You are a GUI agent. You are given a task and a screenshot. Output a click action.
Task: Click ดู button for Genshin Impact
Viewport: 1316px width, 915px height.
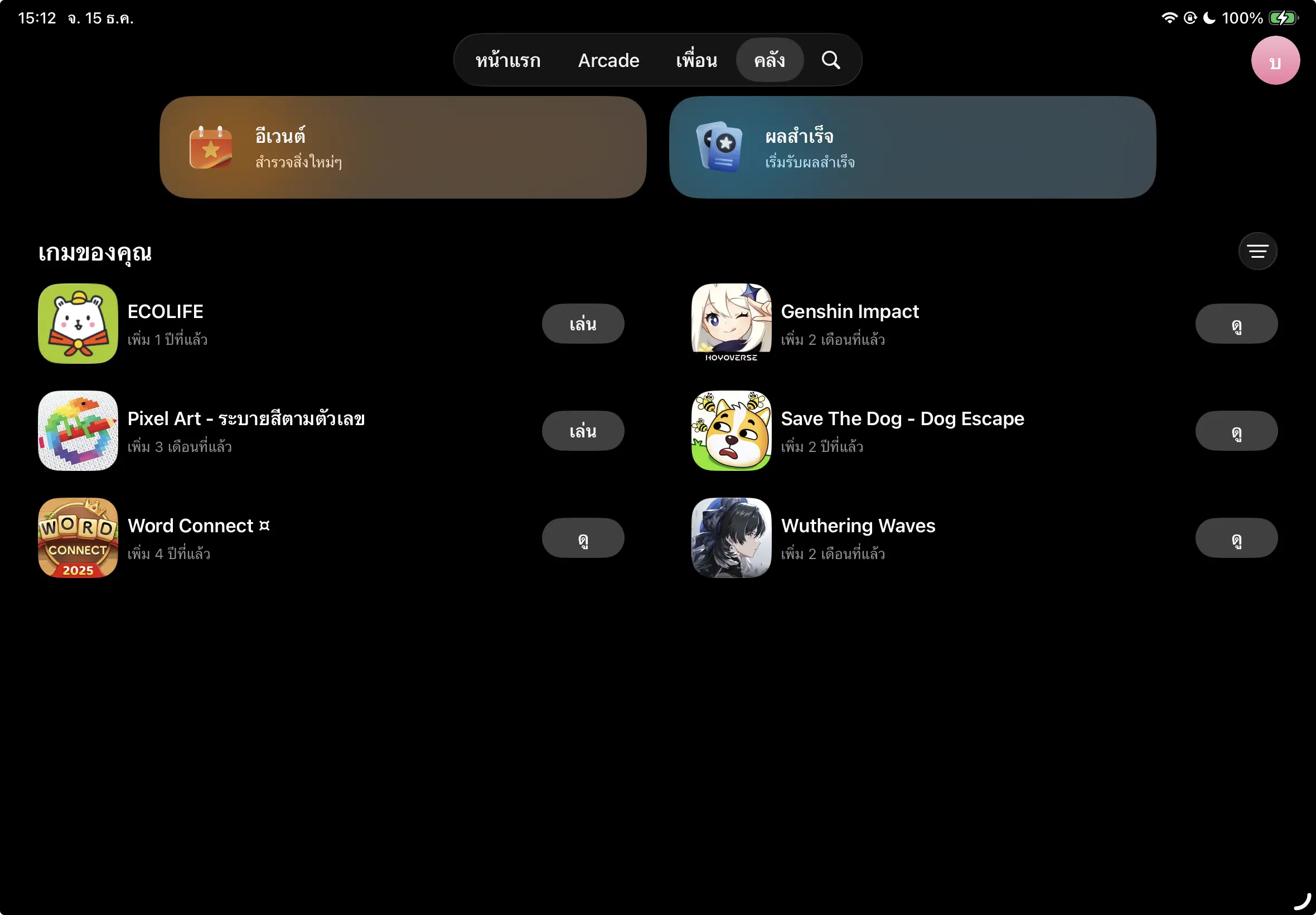coord(1236,324)
